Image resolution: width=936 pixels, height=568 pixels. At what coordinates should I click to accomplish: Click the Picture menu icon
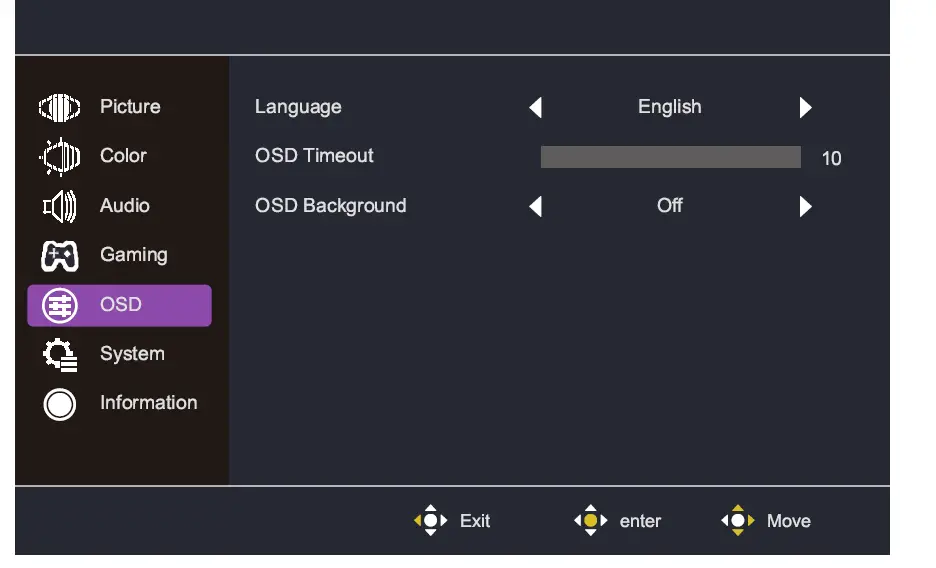pyautogui.click(x=60, y=107)
